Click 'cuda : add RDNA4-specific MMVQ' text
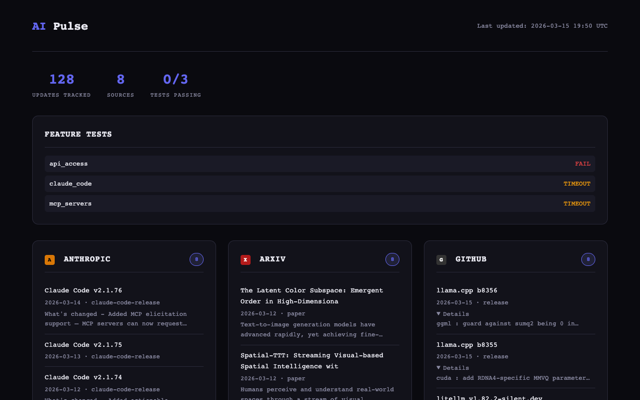This screenshot has height=400, width=640. click(x=513, y=378)
